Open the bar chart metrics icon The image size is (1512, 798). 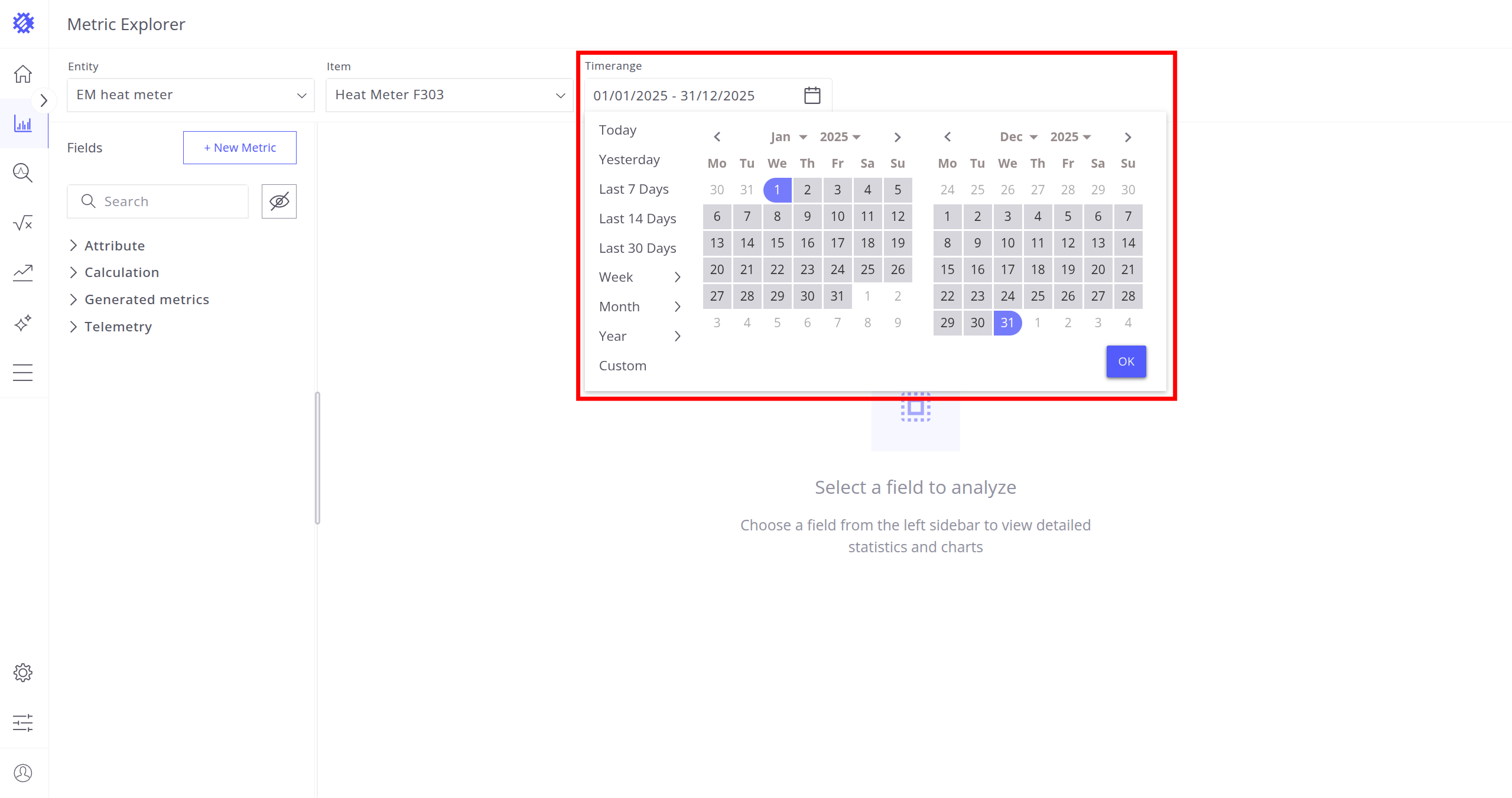click(23, 124)
